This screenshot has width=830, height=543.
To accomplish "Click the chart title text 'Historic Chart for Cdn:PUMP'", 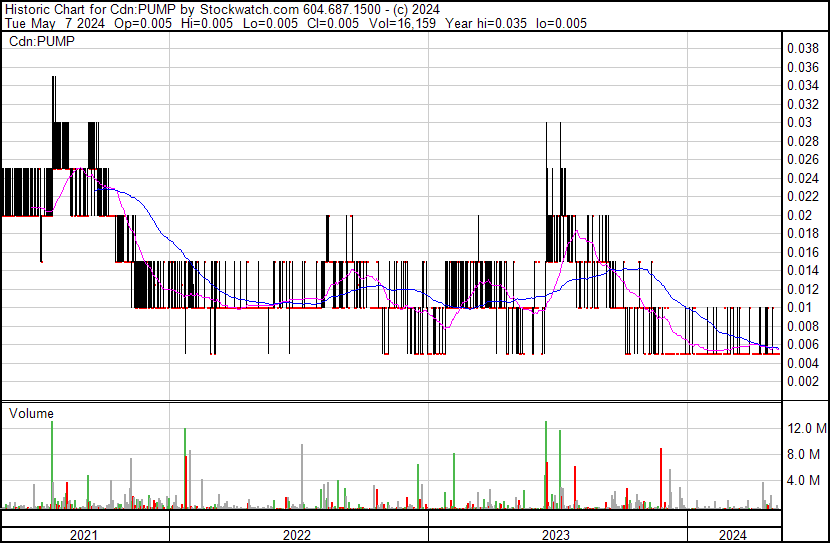I will (x=92, y=10).
